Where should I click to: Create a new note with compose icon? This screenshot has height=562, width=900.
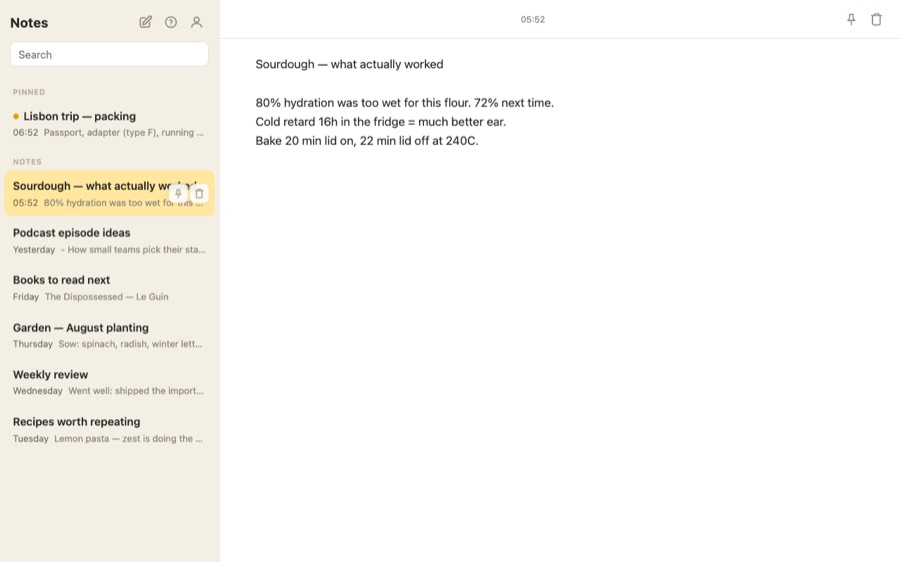pyautogui.click(x=146, y=22)
